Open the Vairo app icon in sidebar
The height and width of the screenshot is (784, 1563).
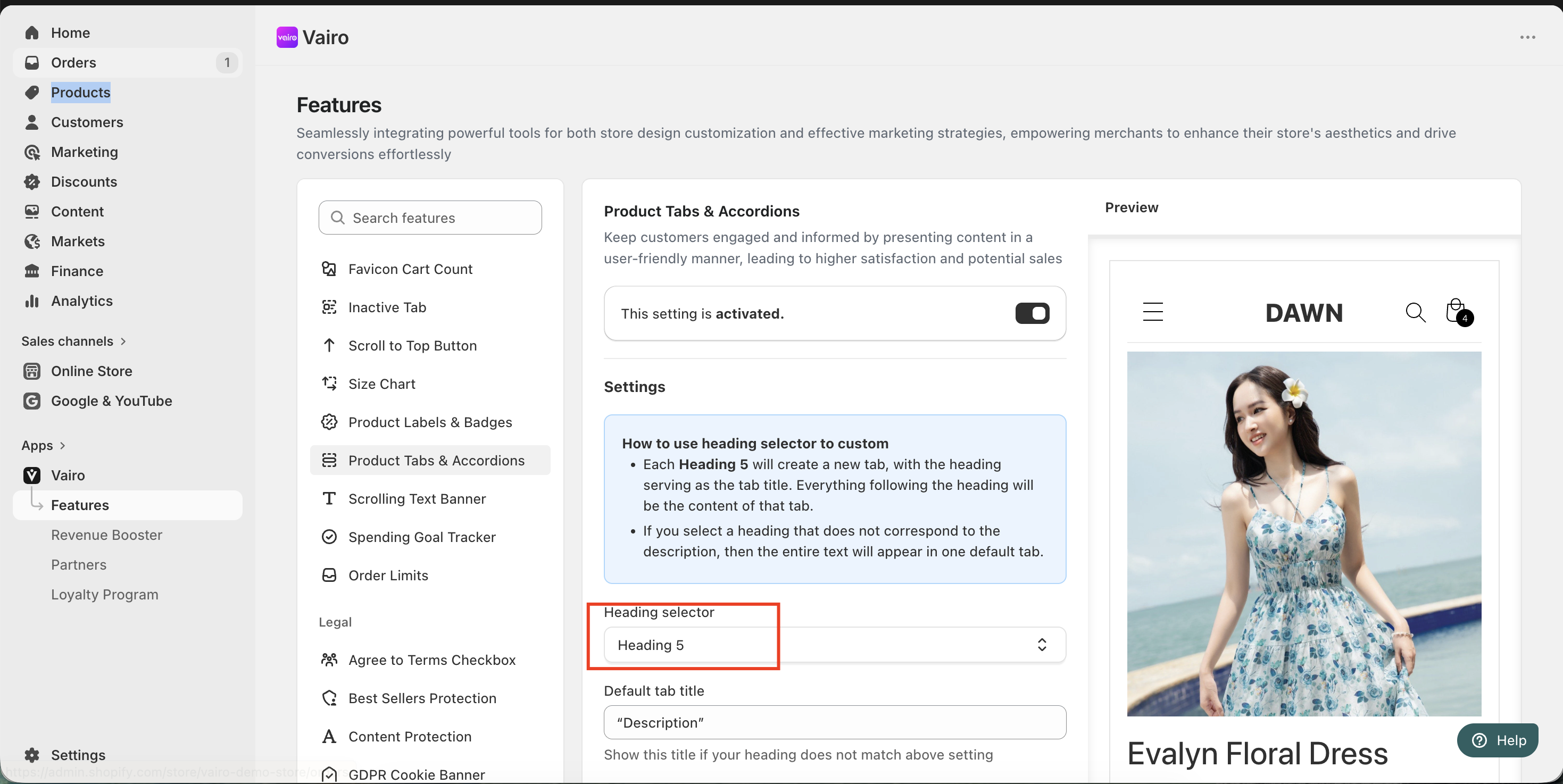click(x=31, y=475)
